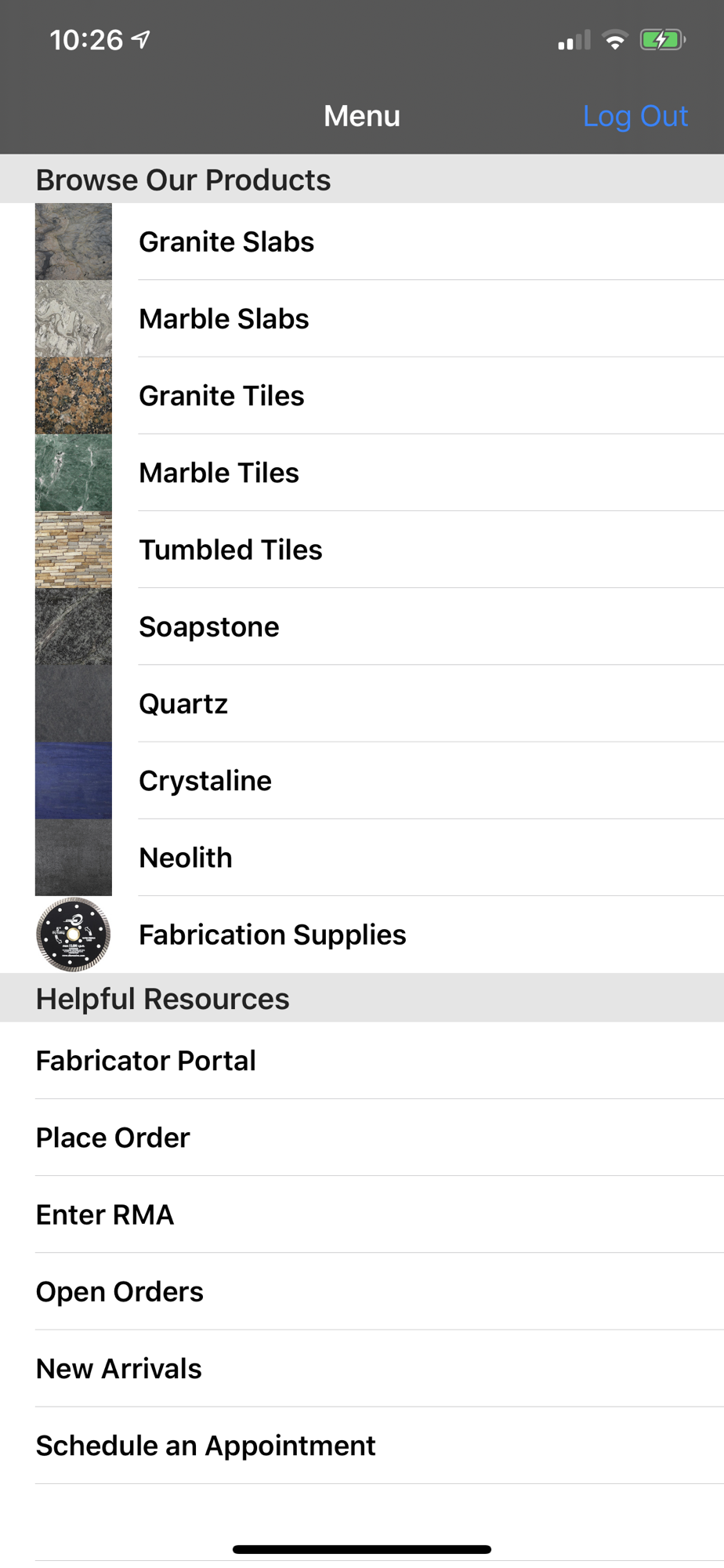Go to Enter RMA
The width and height of the screenshot is (724, 1568).
pyautogui.click(x=105, y=1214)
